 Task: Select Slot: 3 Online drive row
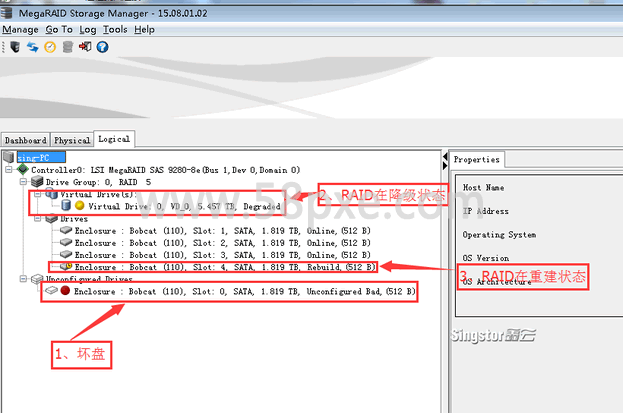222,255
